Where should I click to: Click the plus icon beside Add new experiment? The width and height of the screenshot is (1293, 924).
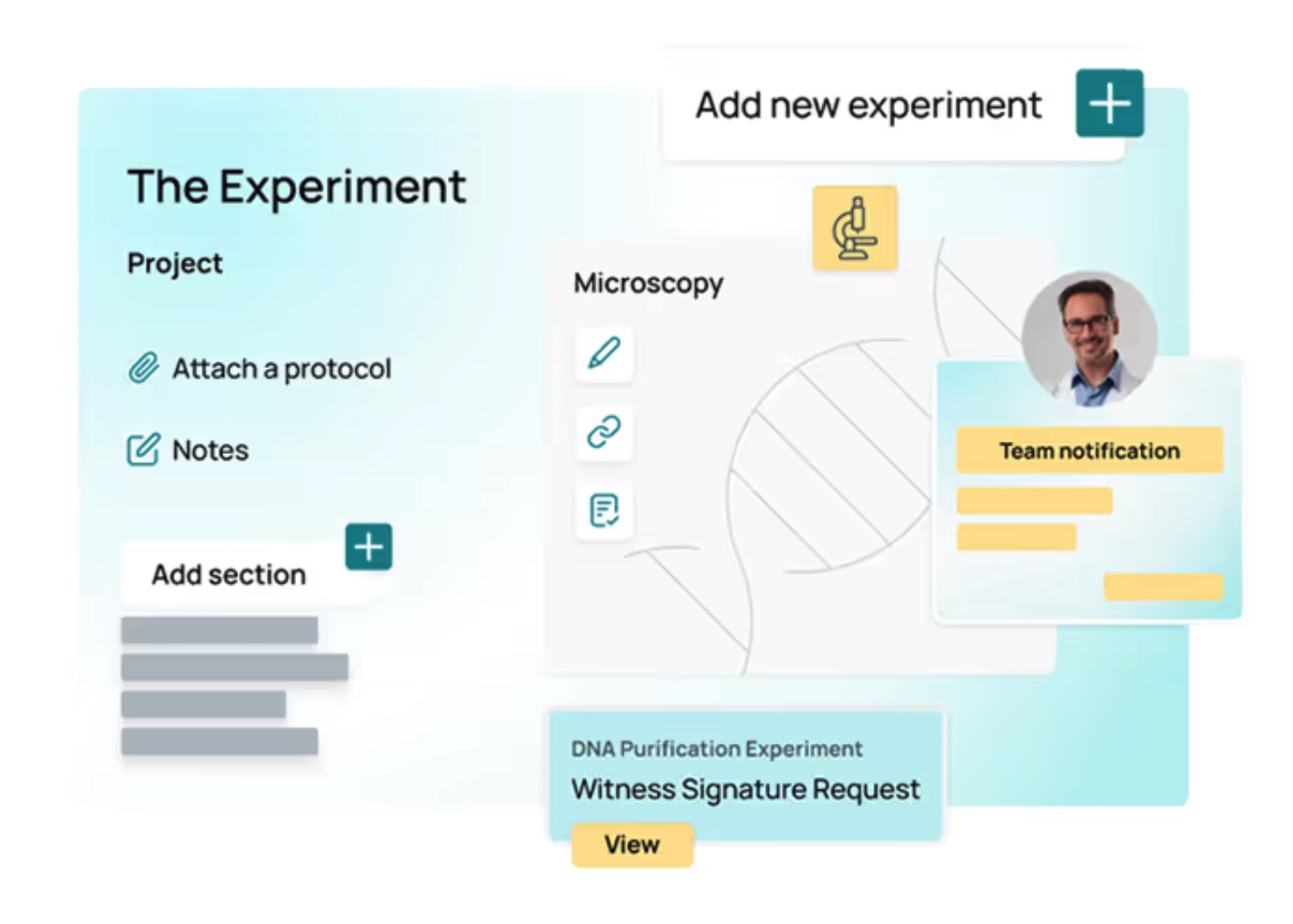(x=1109, y=104)
